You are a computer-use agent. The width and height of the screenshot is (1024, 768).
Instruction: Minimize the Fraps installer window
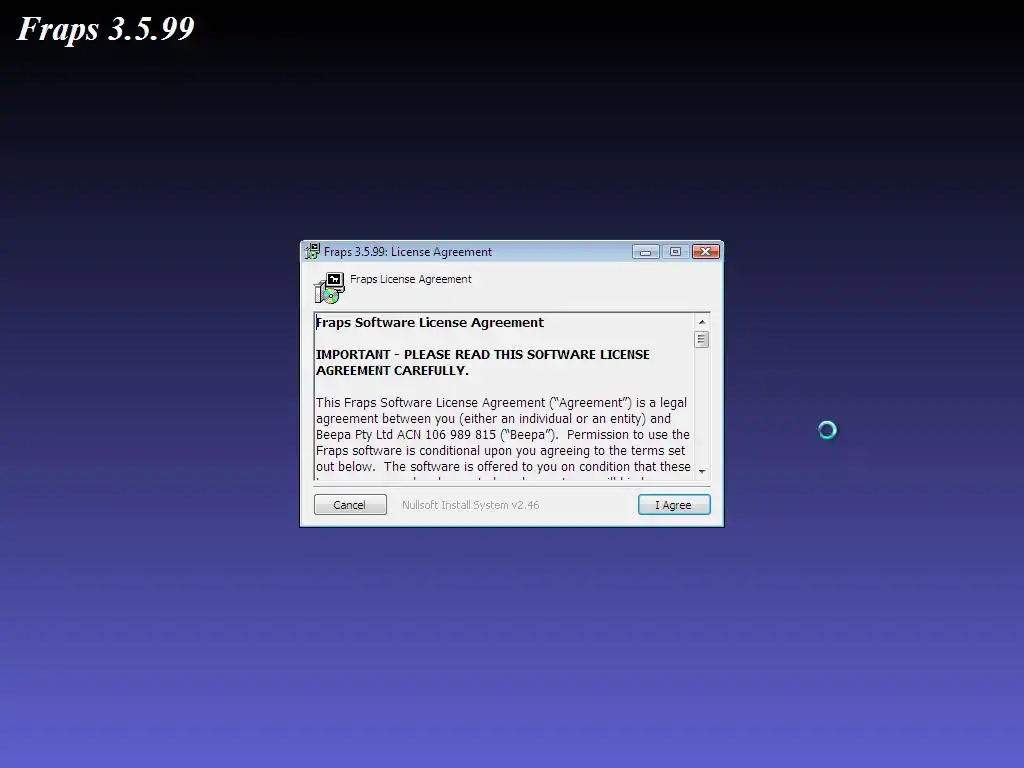click(x=646, y=251)
